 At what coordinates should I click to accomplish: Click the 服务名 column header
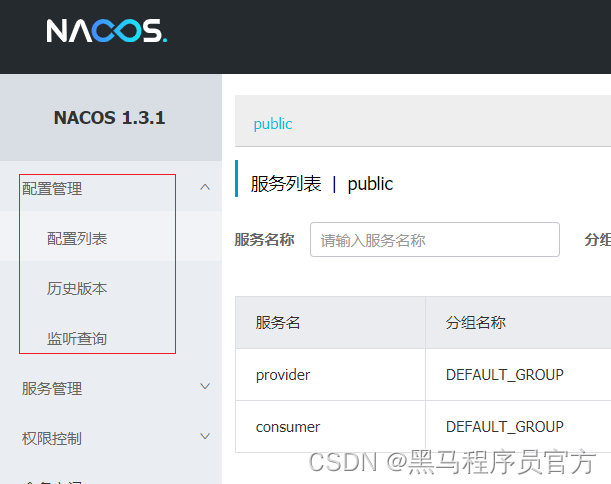278,322
